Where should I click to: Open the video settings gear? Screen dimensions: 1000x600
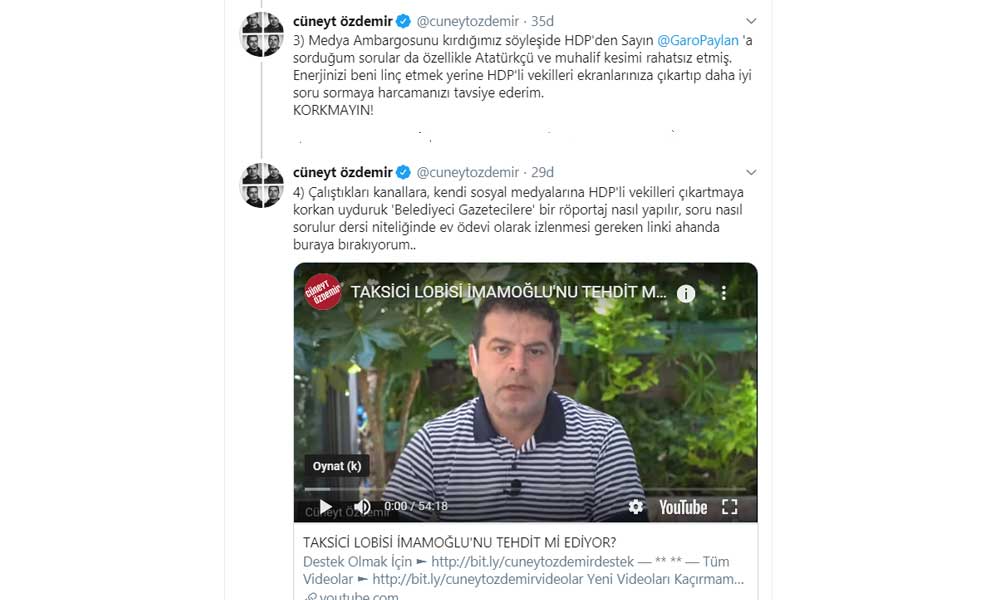pyautogui.click(x=636, y=506)
